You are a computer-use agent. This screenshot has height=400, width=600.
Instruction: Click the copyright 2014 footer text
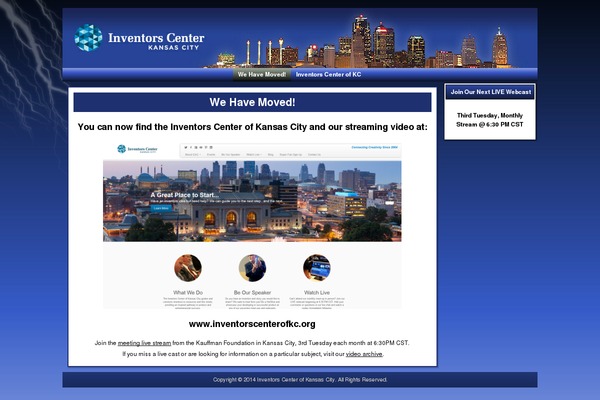coord(300,380)
